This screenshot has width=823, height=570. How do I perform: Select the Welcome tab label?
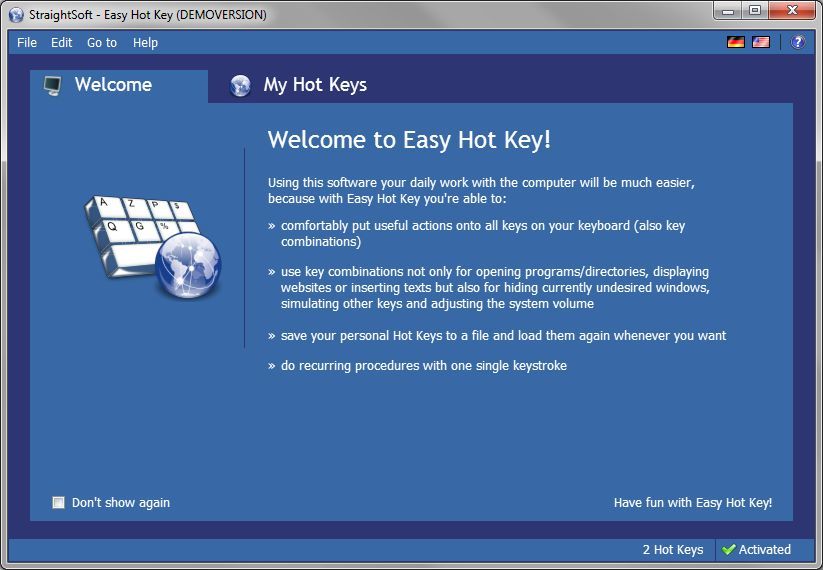[x=113, y=85]
